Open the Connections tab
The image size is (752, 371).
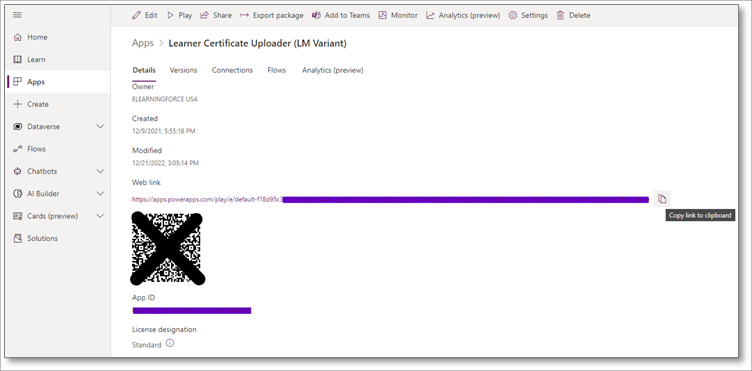click(232, 70)
